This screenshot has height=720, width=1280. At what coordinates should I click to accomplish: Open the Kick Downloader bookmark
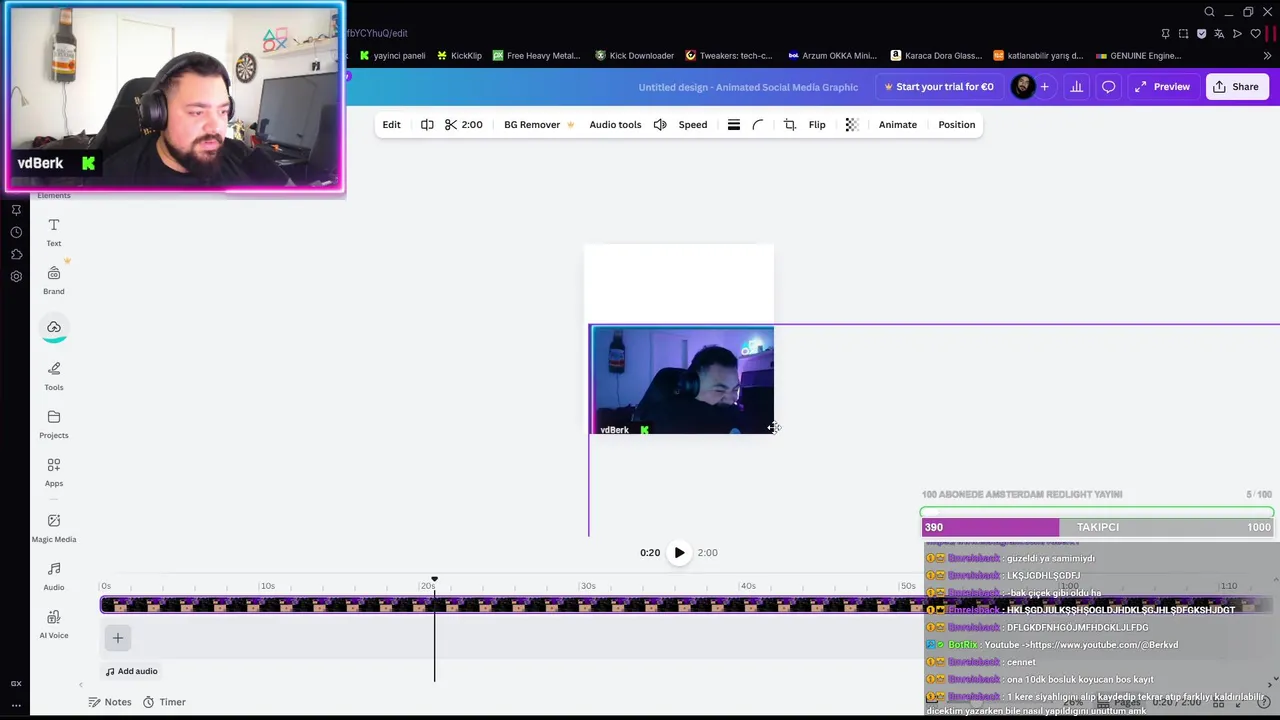[x=634, y=56]
